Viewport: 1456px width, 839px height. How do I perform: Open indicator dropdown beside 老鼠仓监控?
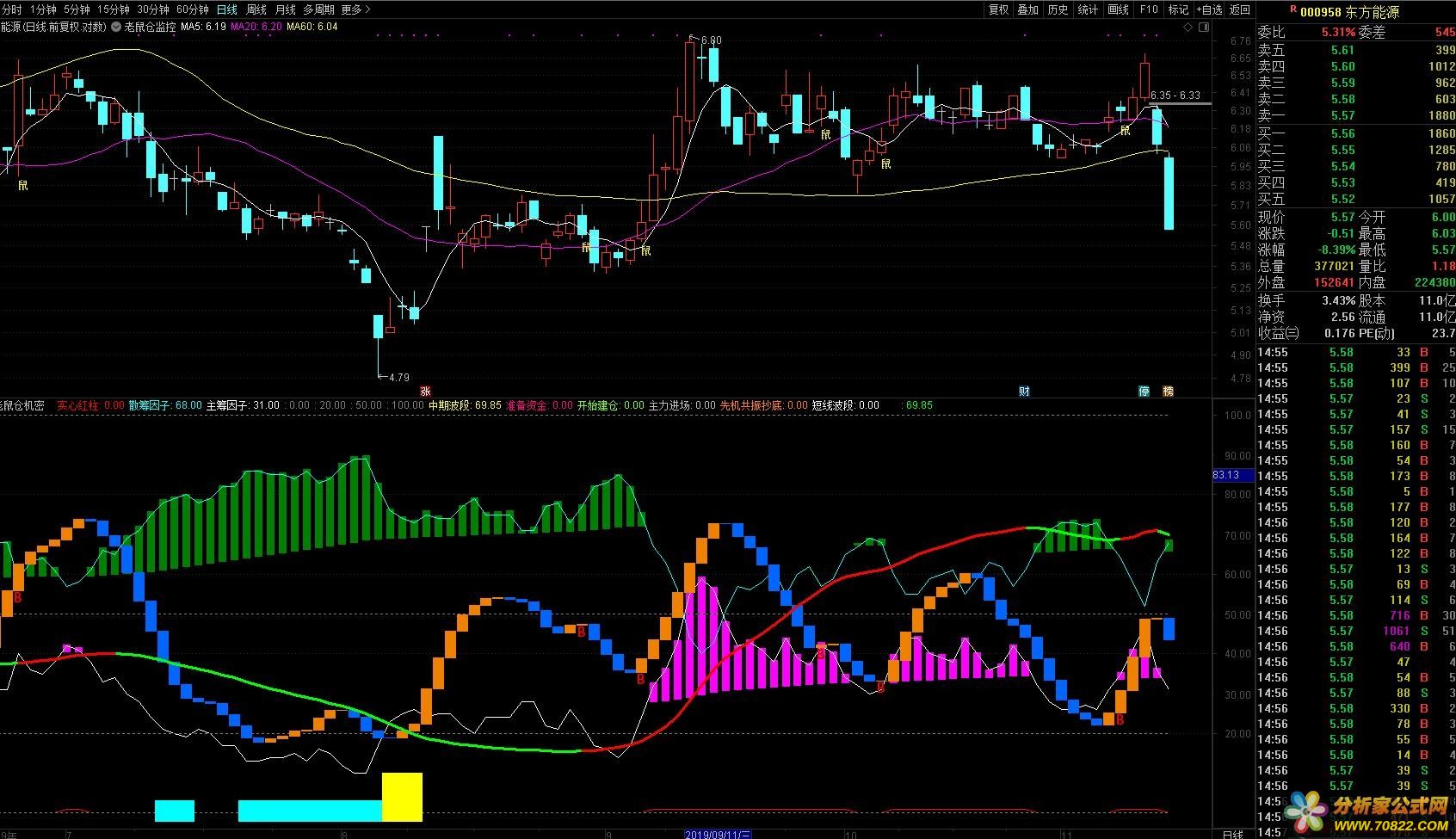pos(116,27)
